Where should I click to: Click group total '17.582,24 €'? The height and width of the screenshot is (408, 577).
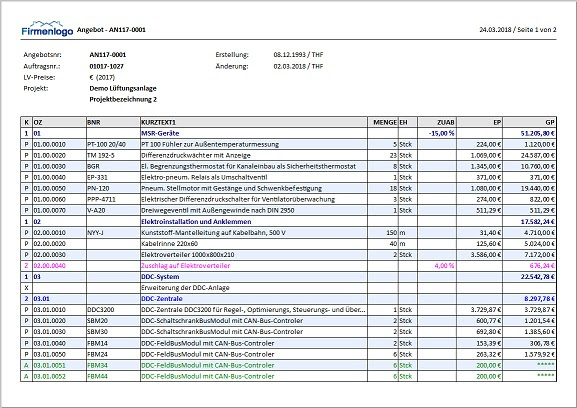538,222
